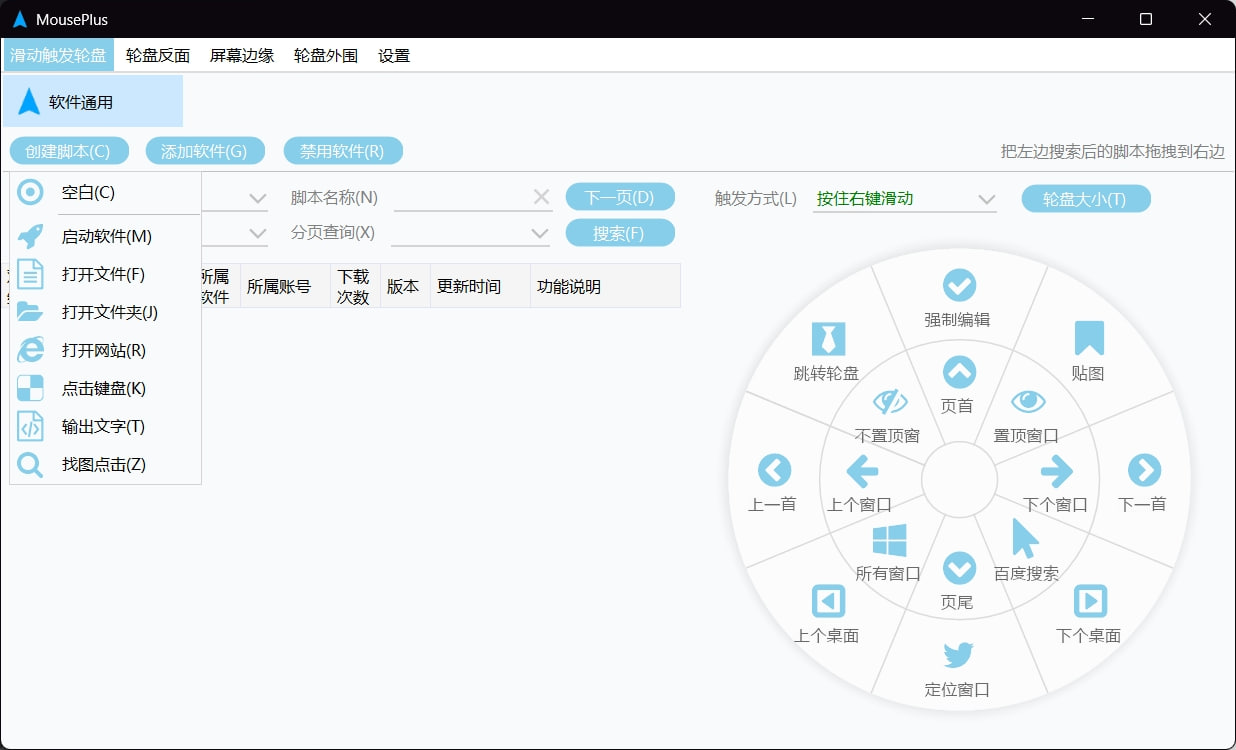
Task: Switch to the 屏幕边缘 tab
Action: pyautogui.click(x=242, y=56)
